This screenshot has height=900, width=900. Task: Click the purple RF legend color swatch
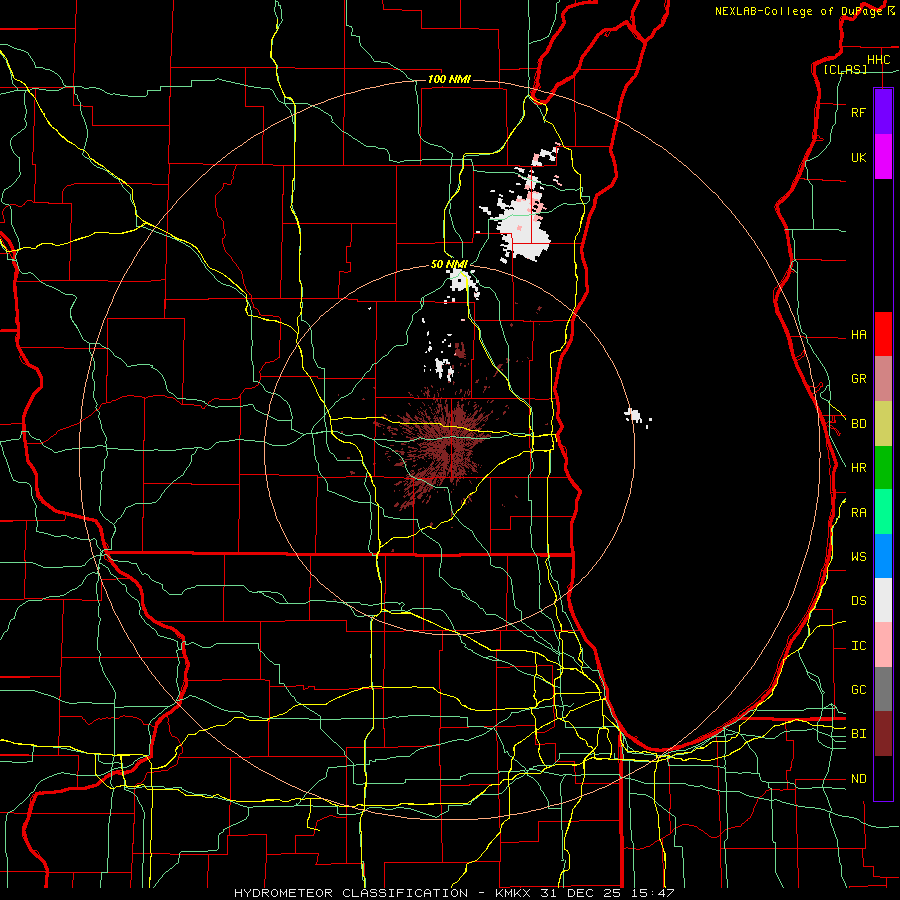point(883,112)
